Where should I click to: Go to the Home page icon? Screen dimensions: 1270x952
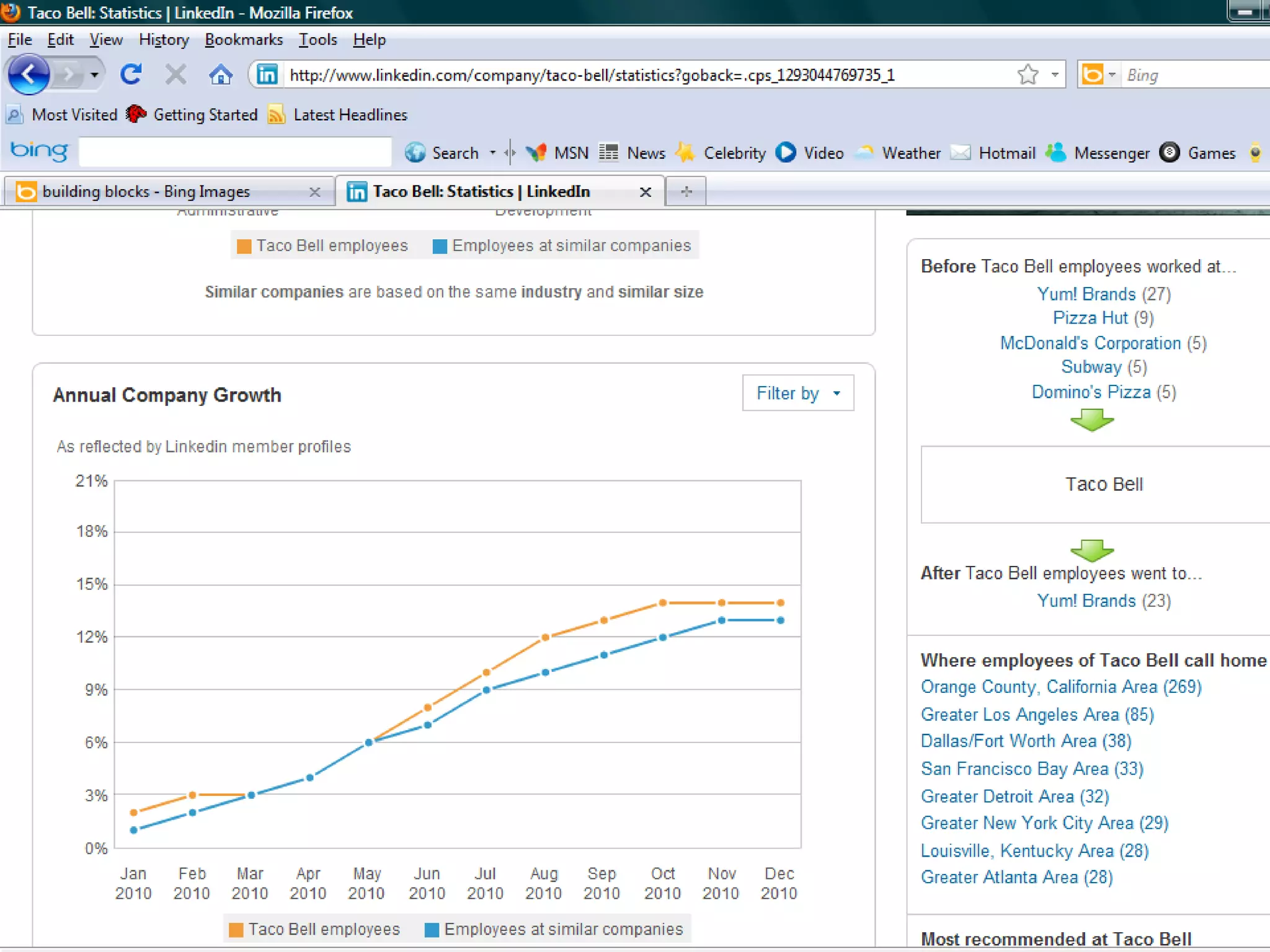[x=220, y=75]
